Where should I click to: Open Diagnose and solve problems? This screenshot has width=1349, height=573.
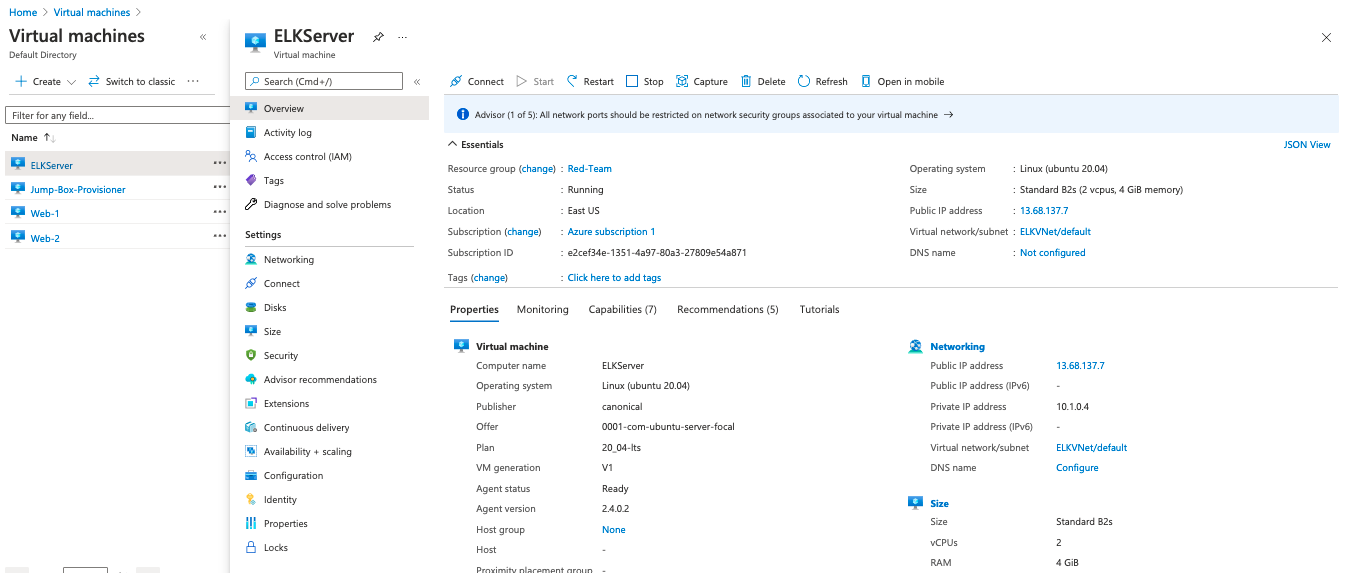pos(329,205)
